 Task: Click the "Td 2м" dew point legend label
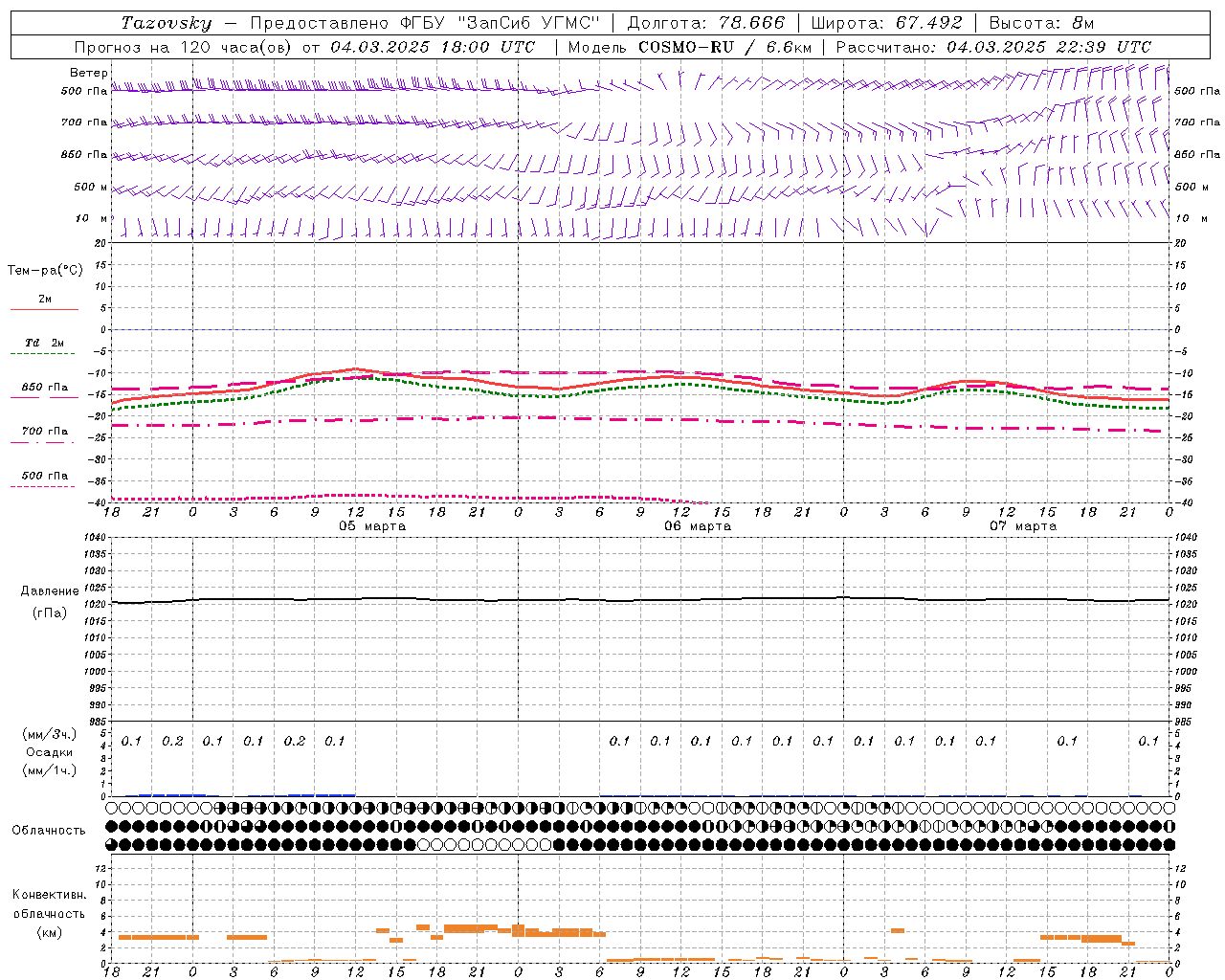tap(45, 343)
